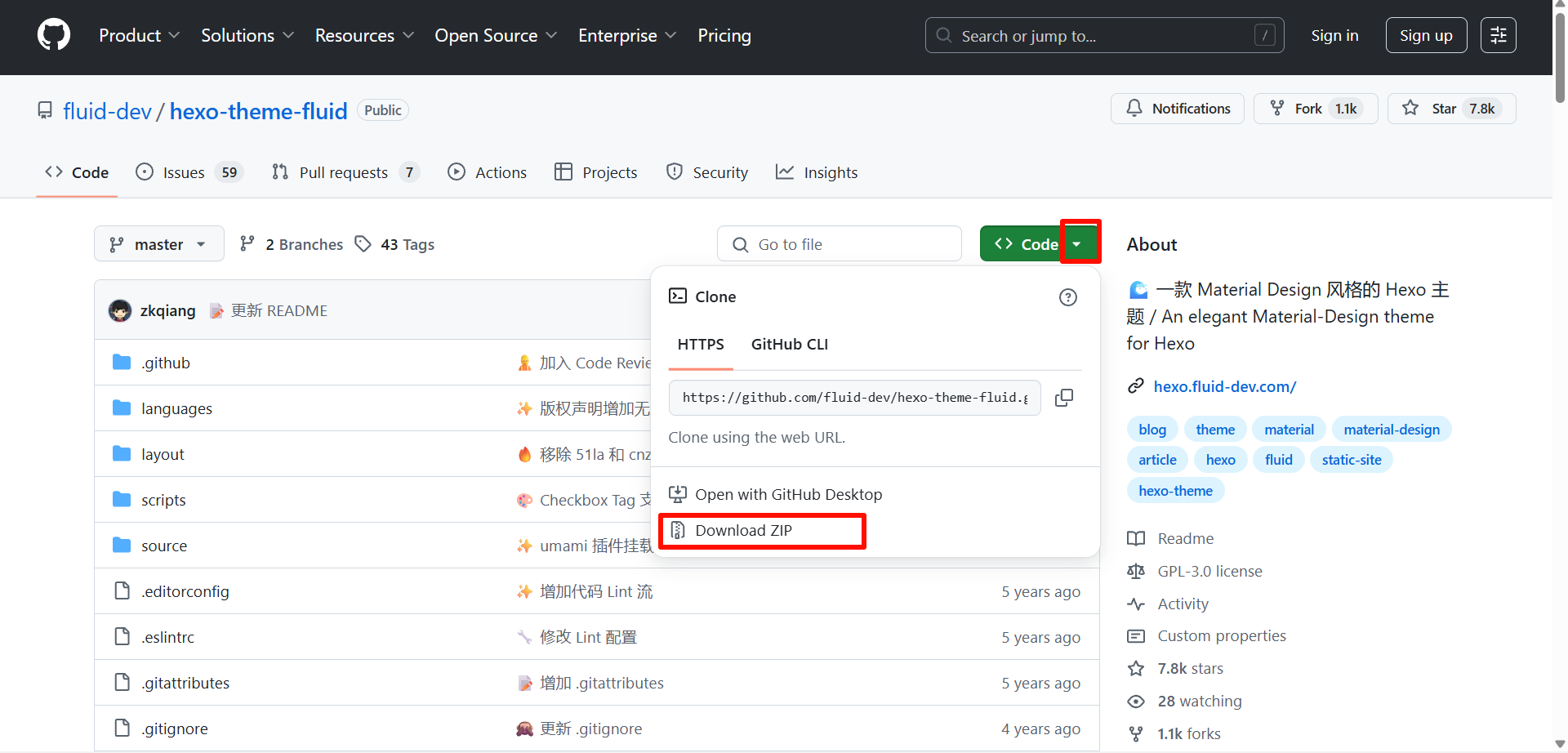Expand the Open Source menu
The height and width of the screenshot is (753, 1568).
tap(495, 35)
